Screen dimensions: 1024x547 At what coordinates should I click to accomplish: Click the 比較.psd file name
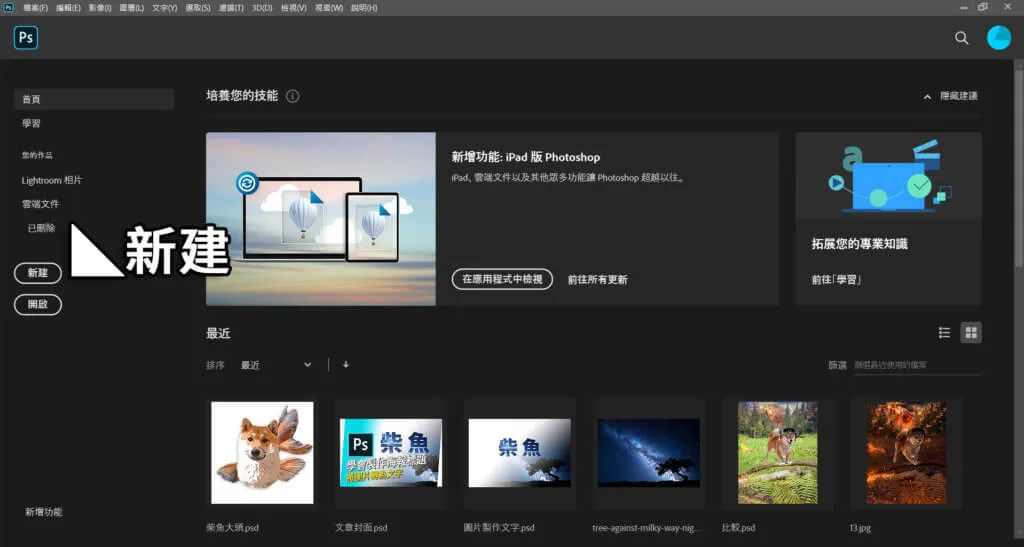[x=739, y=527]
